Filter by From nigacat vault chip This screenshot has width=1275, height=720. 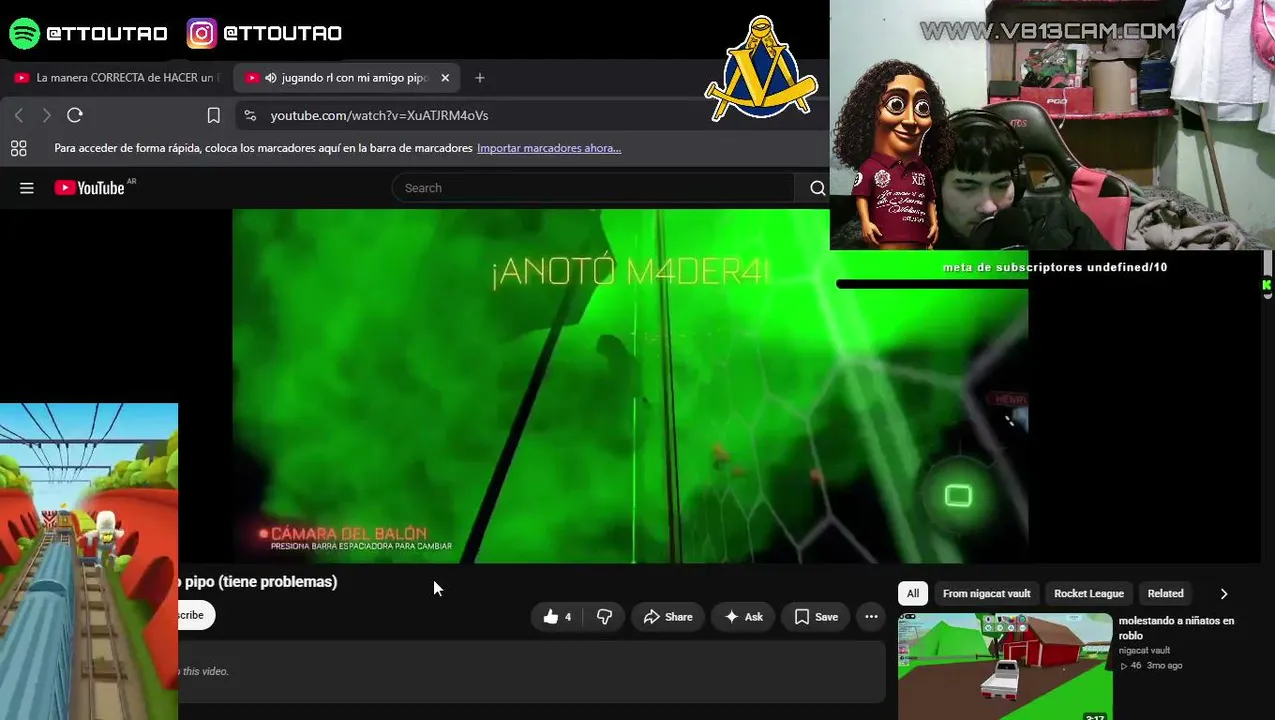tap(986, 594)
